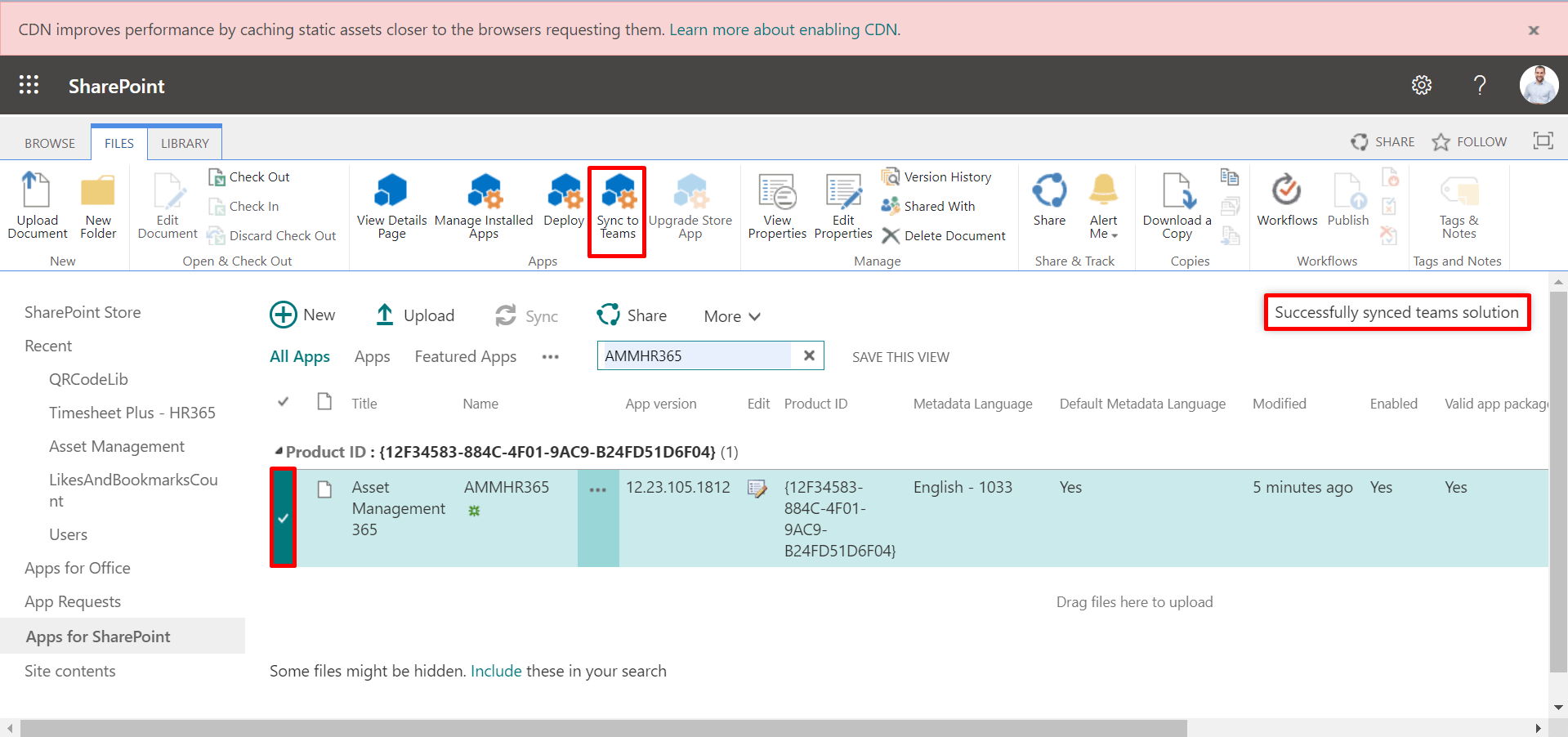This screenshot has width=1568, height=737.
Task: Click Edit Document in the ribbon
Action: tap(168, 205)
